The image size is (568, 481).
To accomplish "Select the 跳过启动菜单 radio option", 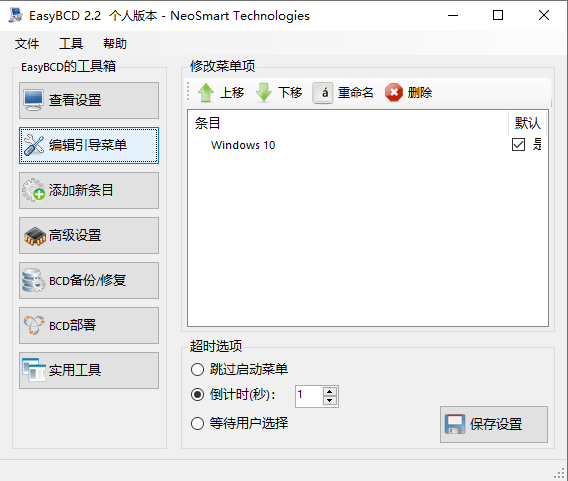I will pos(197,370).
